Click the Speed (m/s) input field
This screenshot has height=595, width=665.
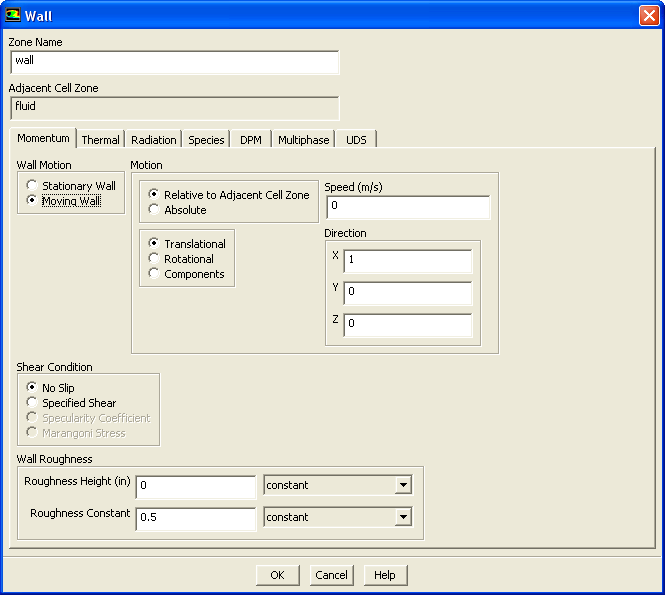[408, 207]
